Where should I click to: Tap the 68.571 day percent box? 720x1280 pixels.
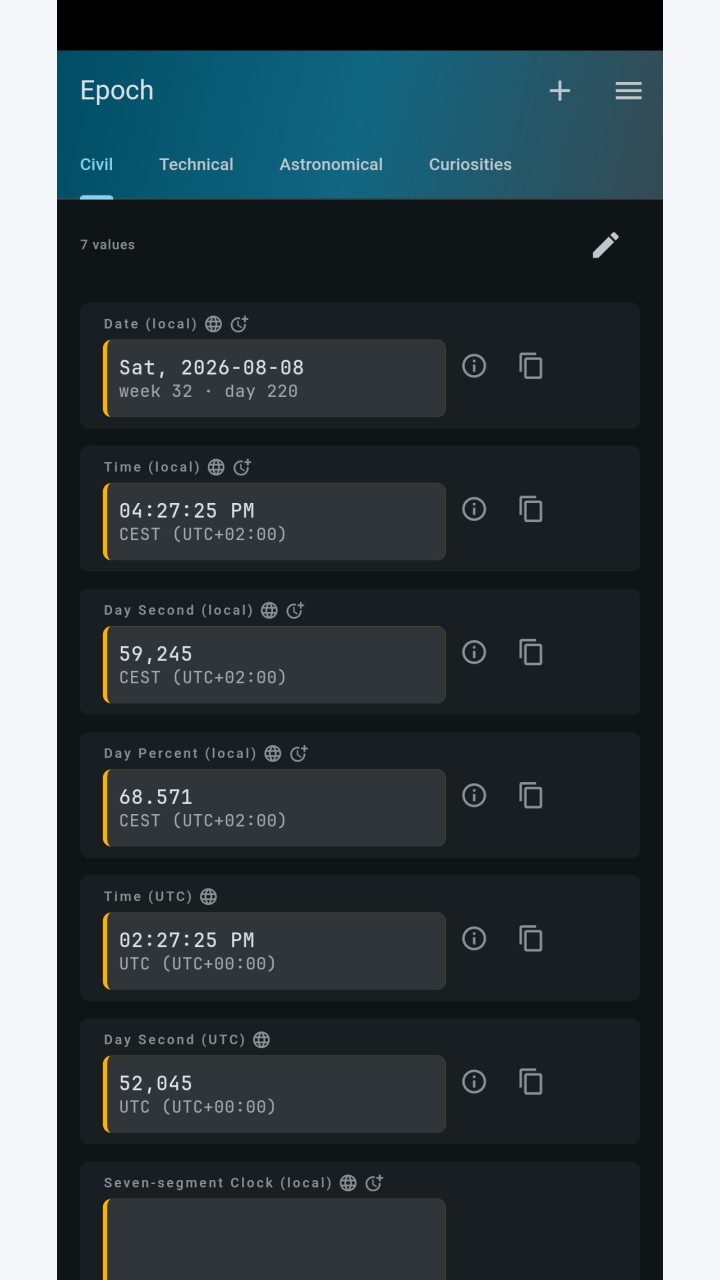point(275,807)
